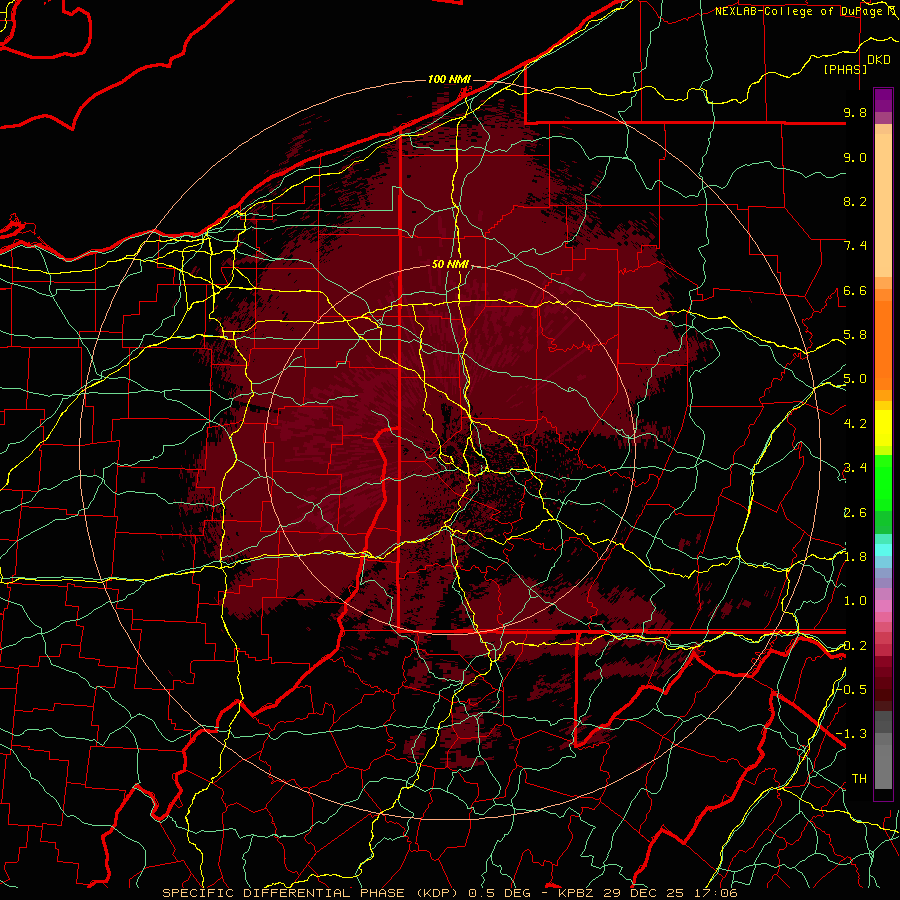Click the -0.5 value on color scale
The image size is (900, 900).
tap(852, 689)
